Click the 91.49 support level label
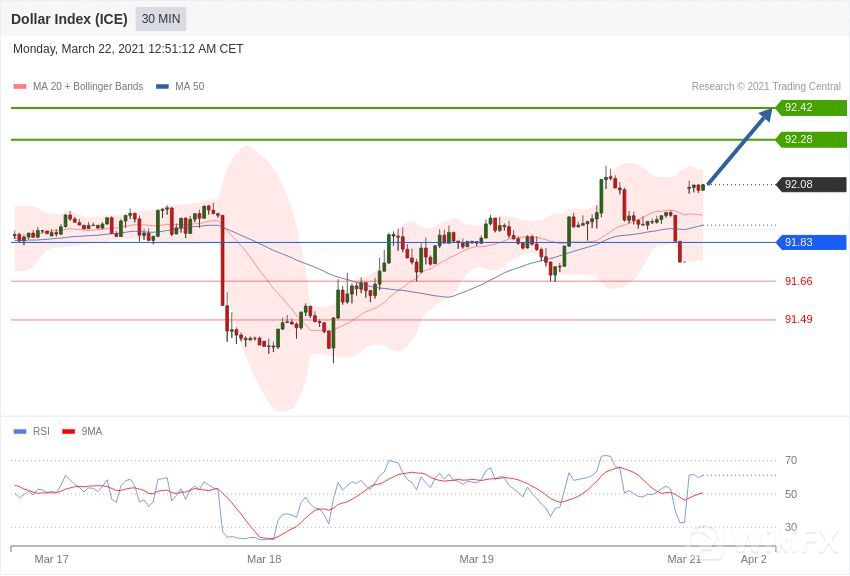850x576 pixels. coord(798,319)
